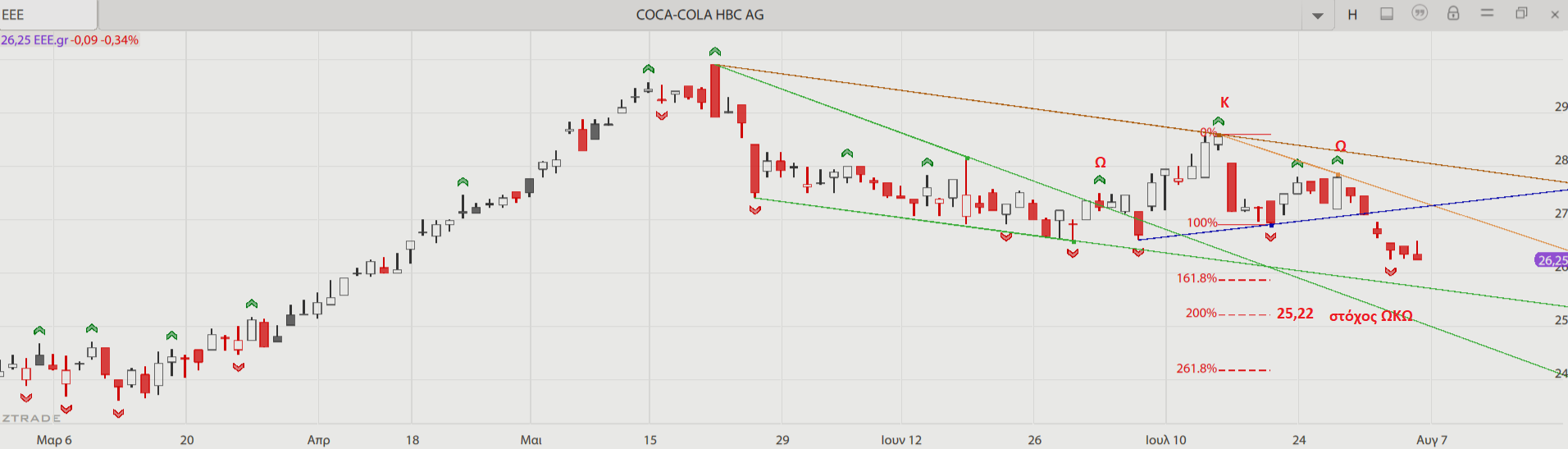Click the restore window icon
Image resolution: width=1568 pixels, height=449 pixels.
point(1521,13)
